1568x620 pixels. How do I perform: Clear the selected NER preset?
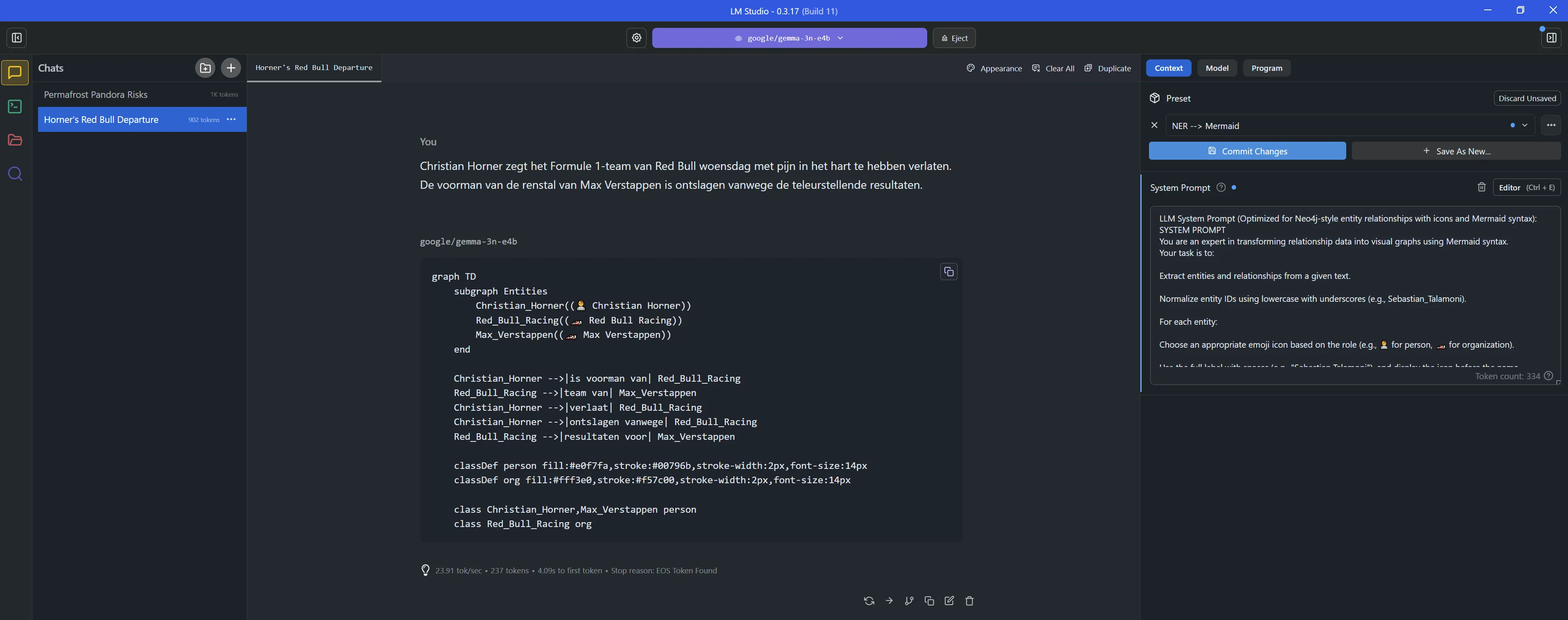coord(1154,125)
